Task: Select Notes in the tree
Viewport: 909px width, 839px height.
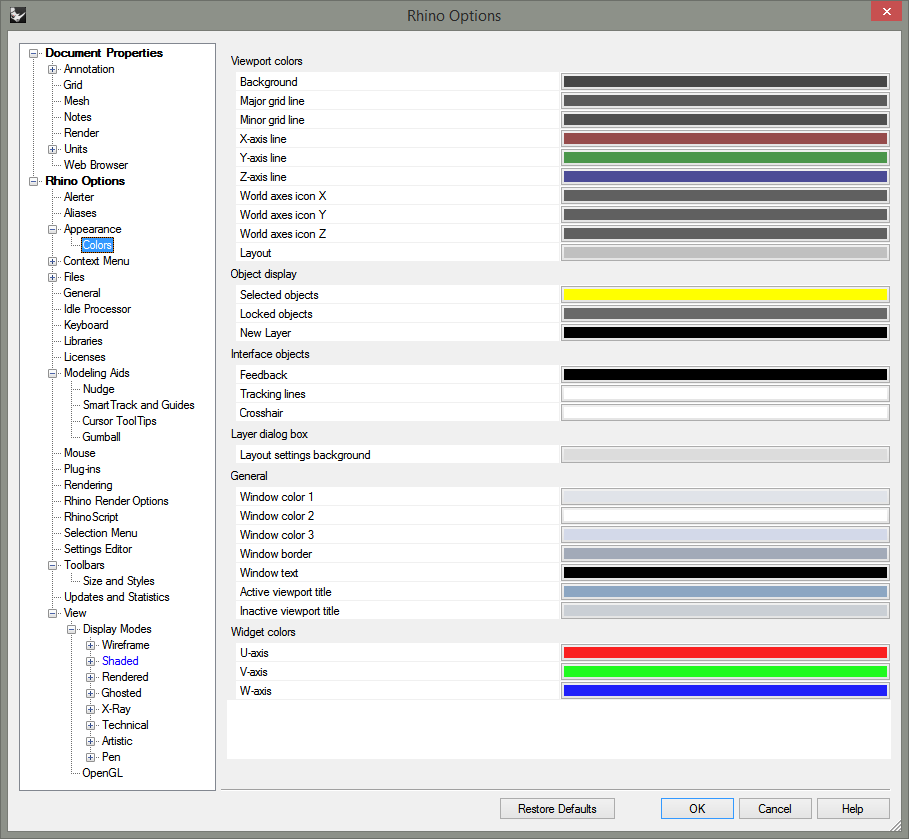Action: pos(78,117)
